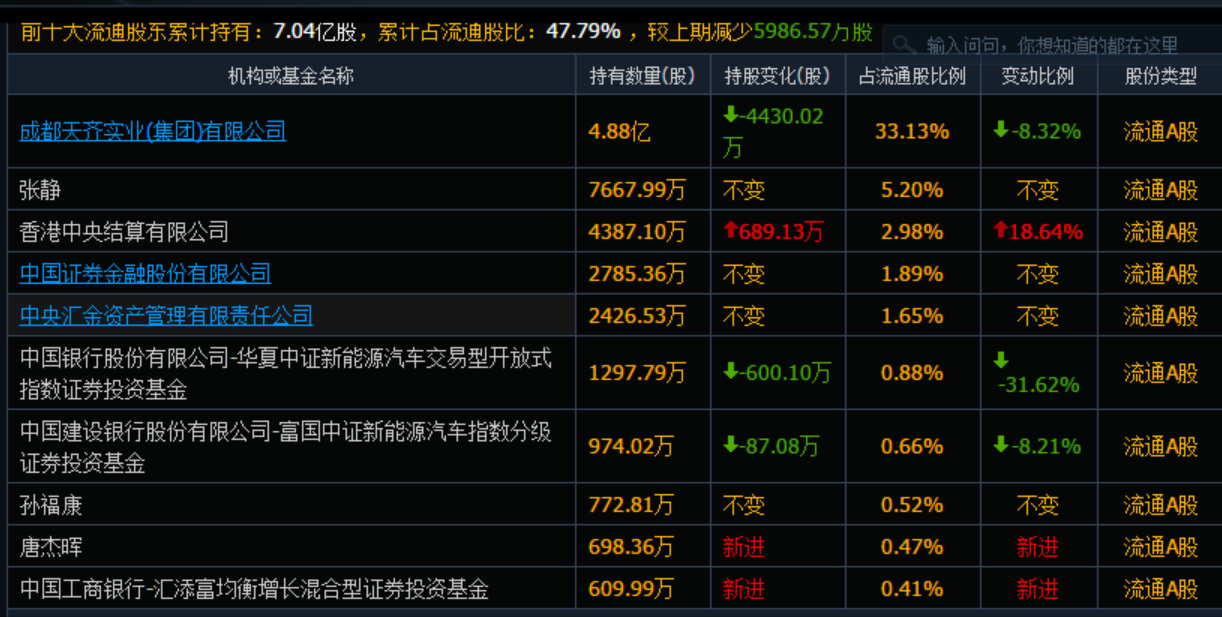
Task: Click red change ratio 18.64%
Action: tap(1037, 232)
